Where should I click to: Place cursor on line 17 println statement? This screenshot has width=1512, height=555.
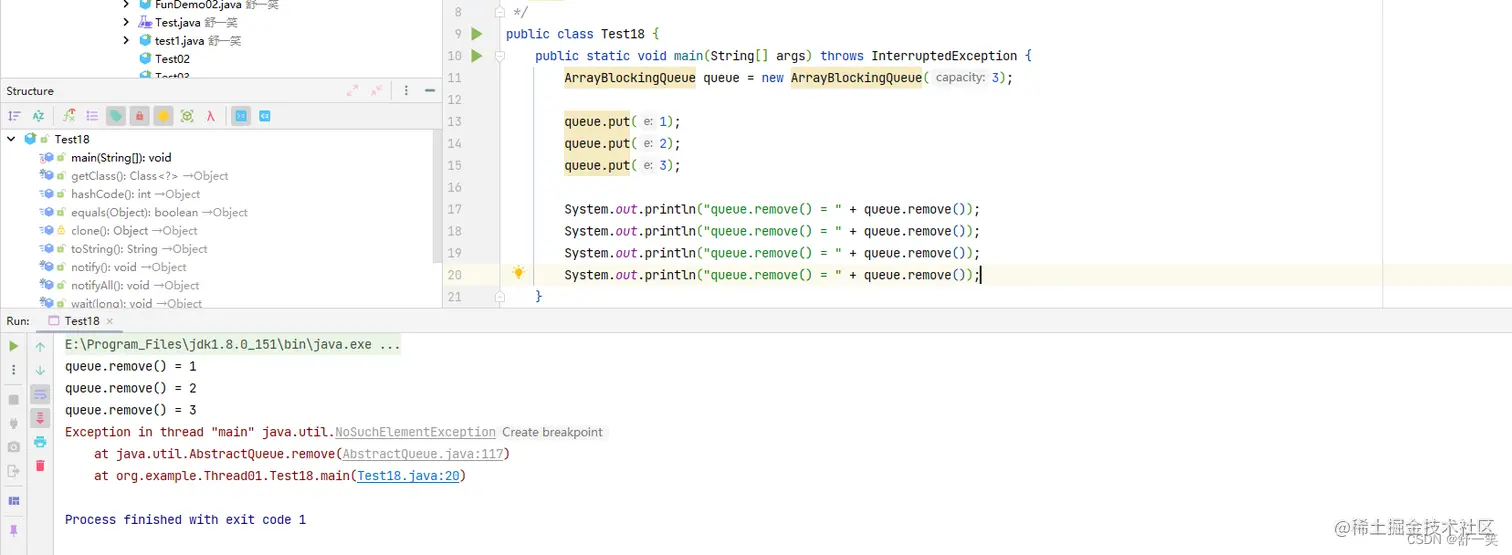click(772, 209)
